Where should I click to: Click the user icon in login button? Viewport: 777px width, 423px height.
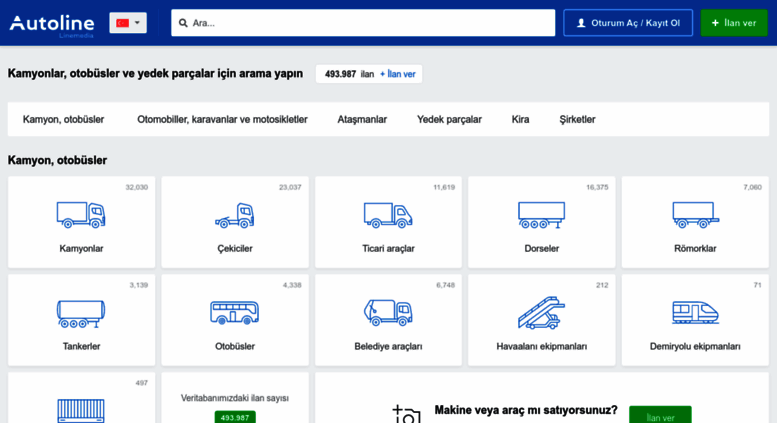click(x=581, y=23)
